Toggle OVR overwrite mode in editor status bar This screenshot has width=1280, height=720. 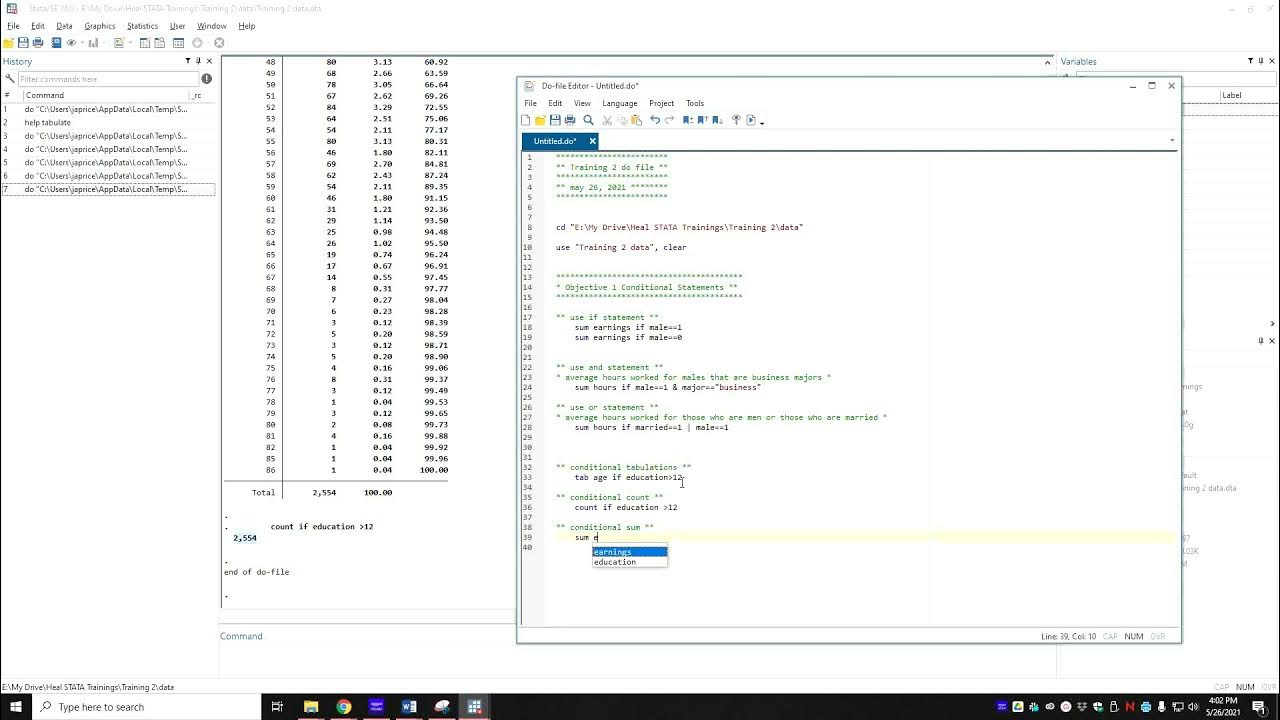[1158, 636]
